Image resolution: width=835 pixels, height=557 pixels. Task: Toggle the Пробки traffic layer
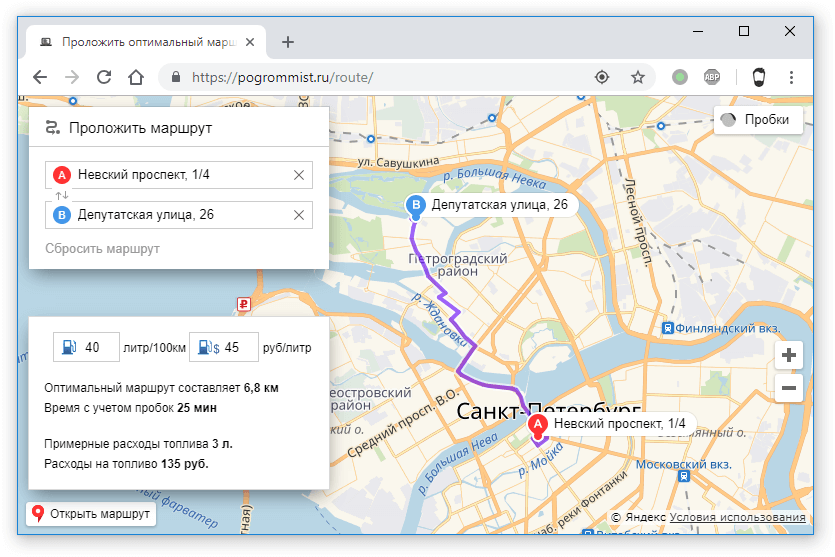pyautogui.click(x=759, y=119)
